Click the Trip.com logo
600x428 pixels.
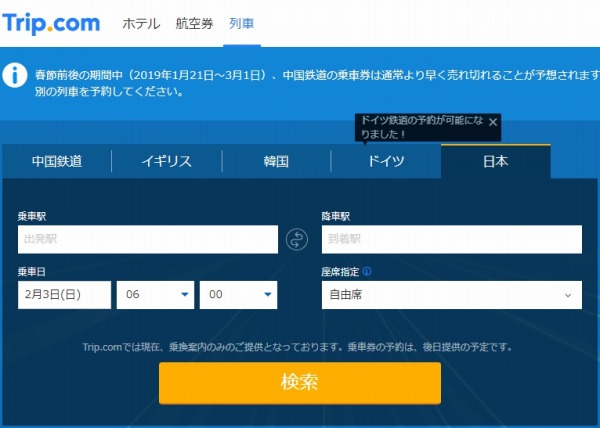[x=51, y=24]
